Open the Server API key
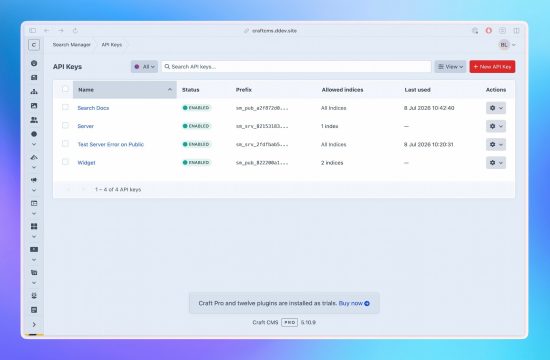The height and width of the screenshot is (360, 550). (x=86, y=126)
